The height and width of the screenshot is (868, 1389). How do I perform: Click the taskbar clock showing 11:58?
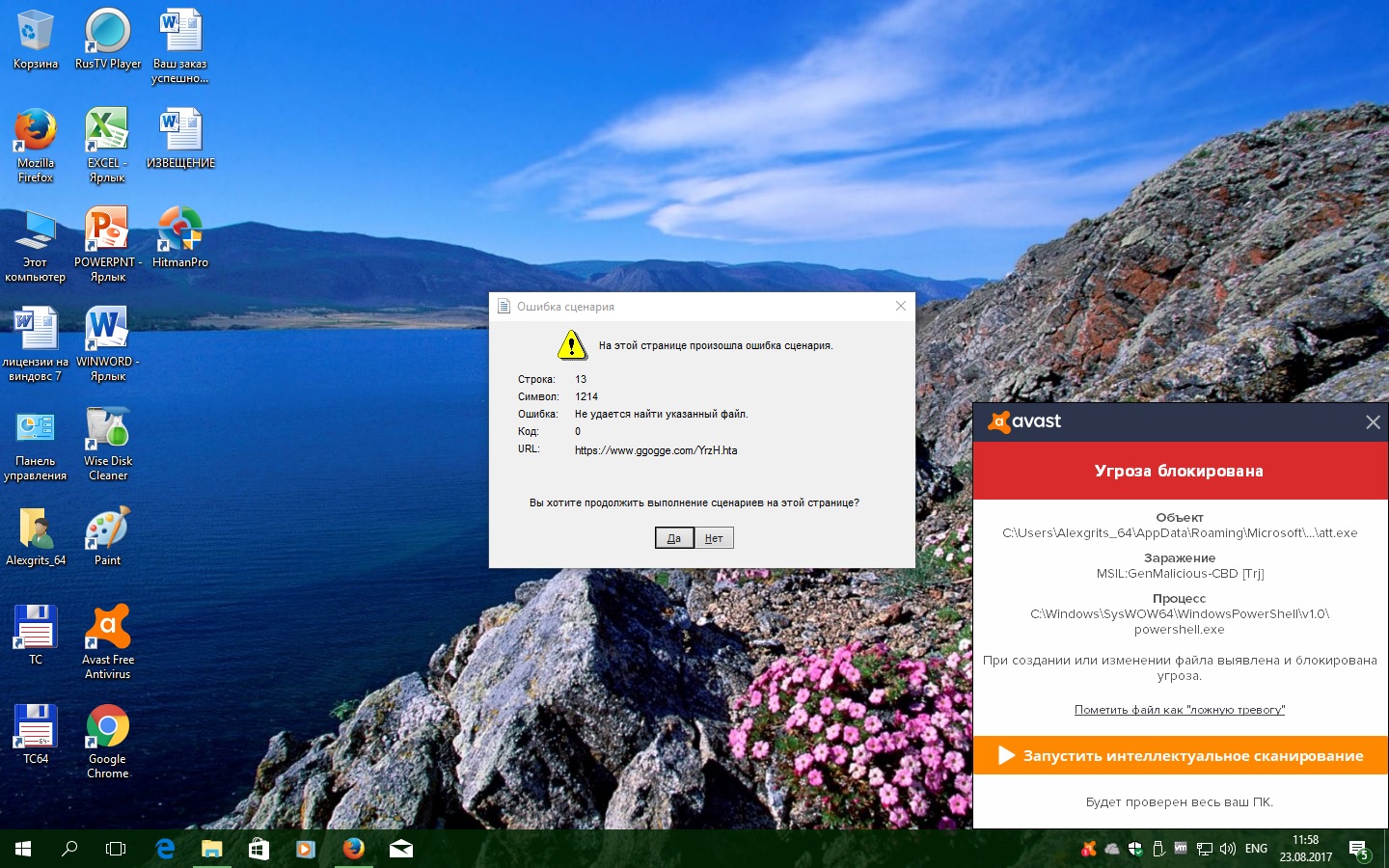(1305, 849)
